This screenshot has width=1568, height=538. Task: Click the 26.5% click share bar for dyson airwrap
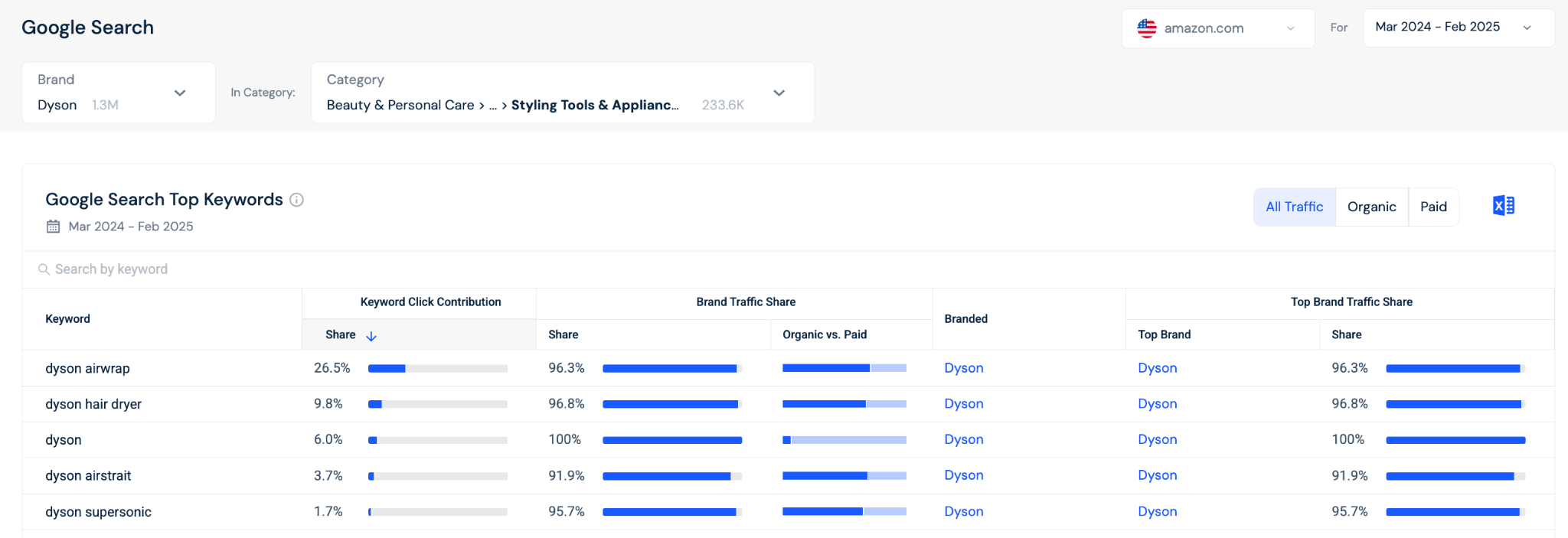[438, 369]
